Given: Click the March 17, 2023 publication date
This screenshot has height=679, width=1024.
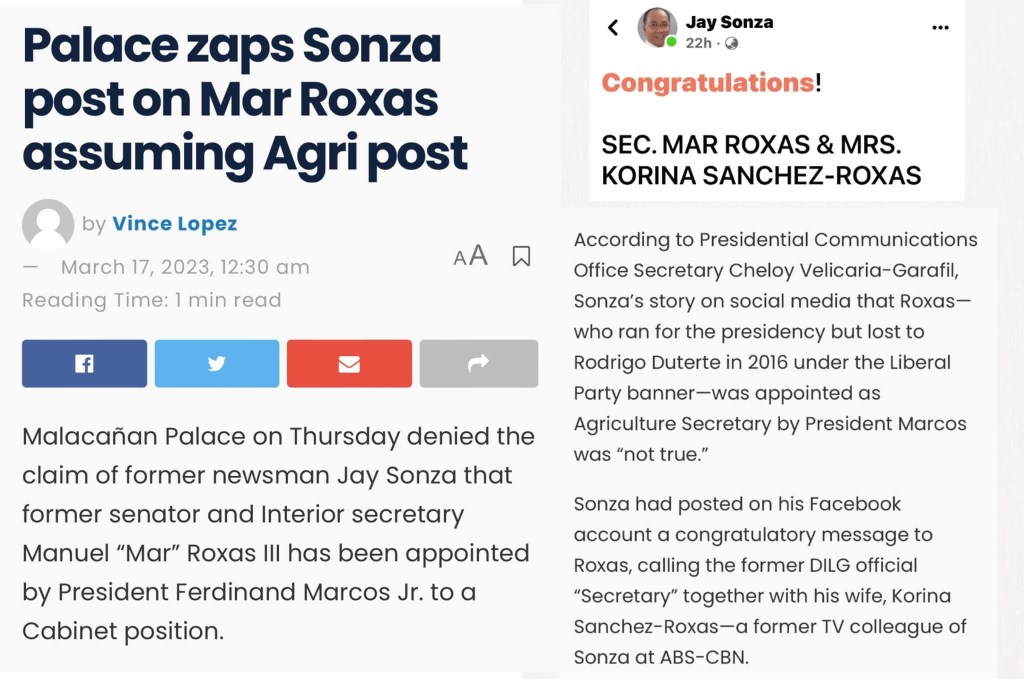Looking at the screenshot, I should pos(185,267).
